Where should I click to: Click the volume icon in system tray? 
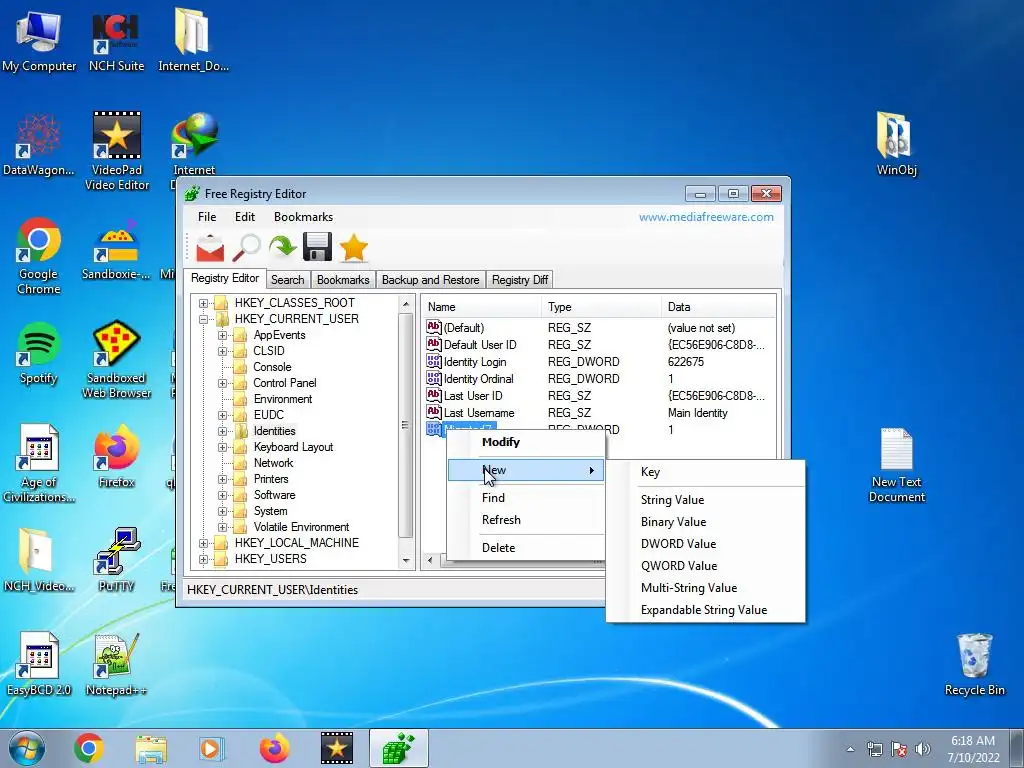click(x=923, y=749)
